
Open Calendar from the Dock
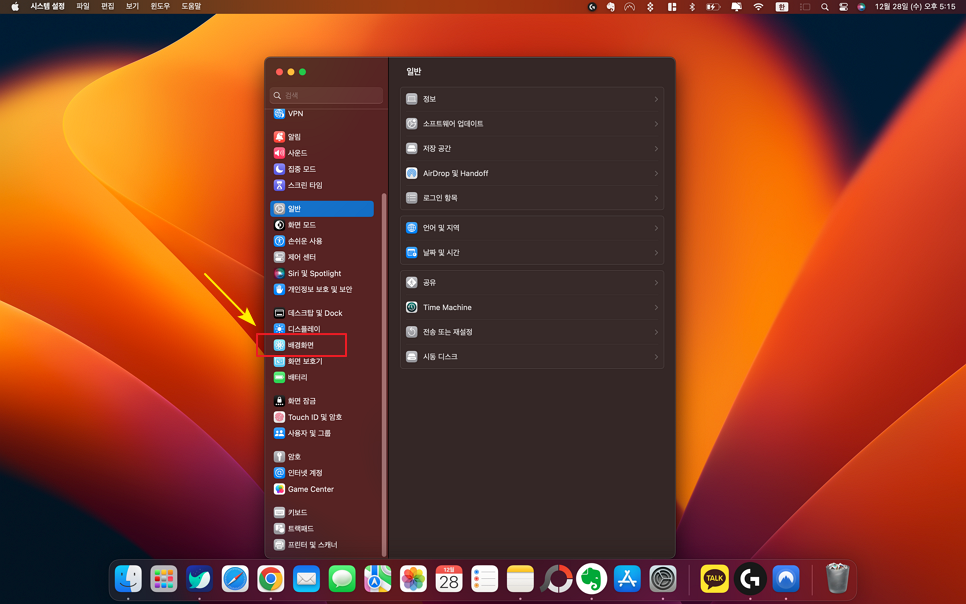449,579
